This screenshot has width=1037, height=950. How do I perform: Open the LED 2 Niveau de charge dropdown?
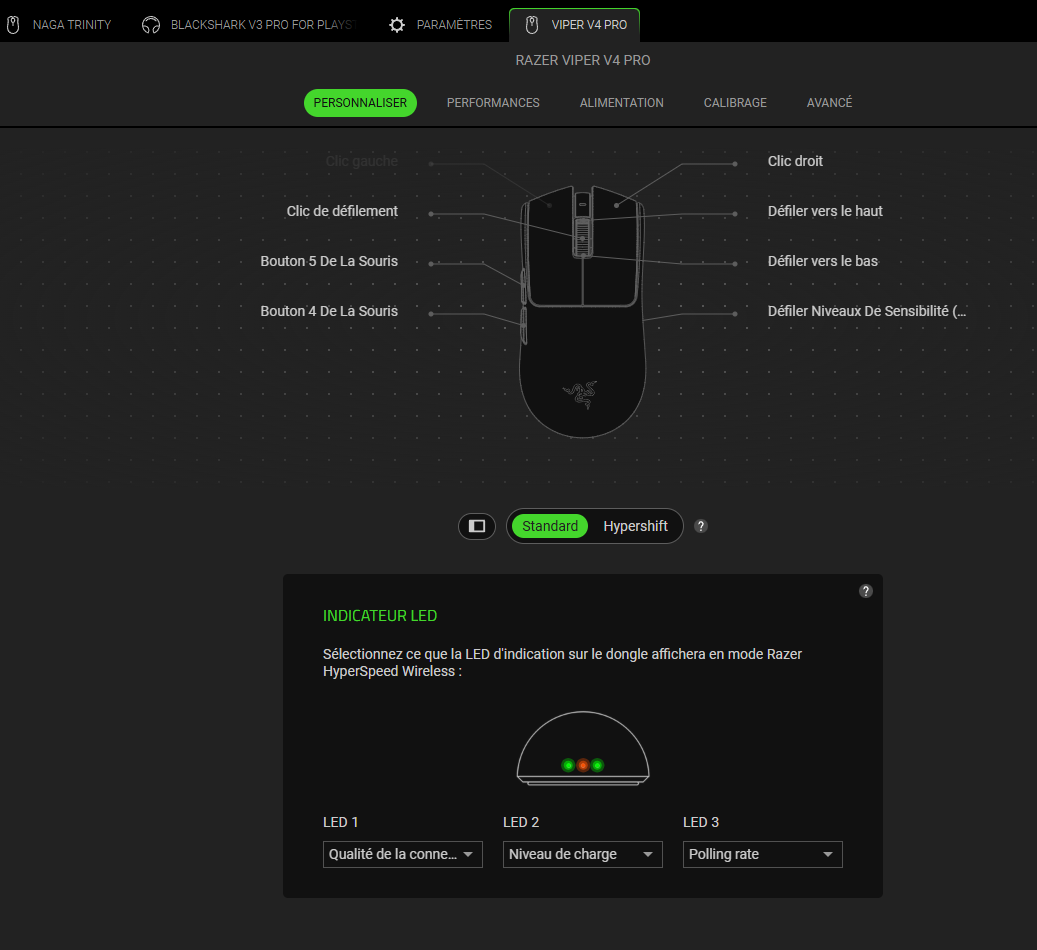583,854
